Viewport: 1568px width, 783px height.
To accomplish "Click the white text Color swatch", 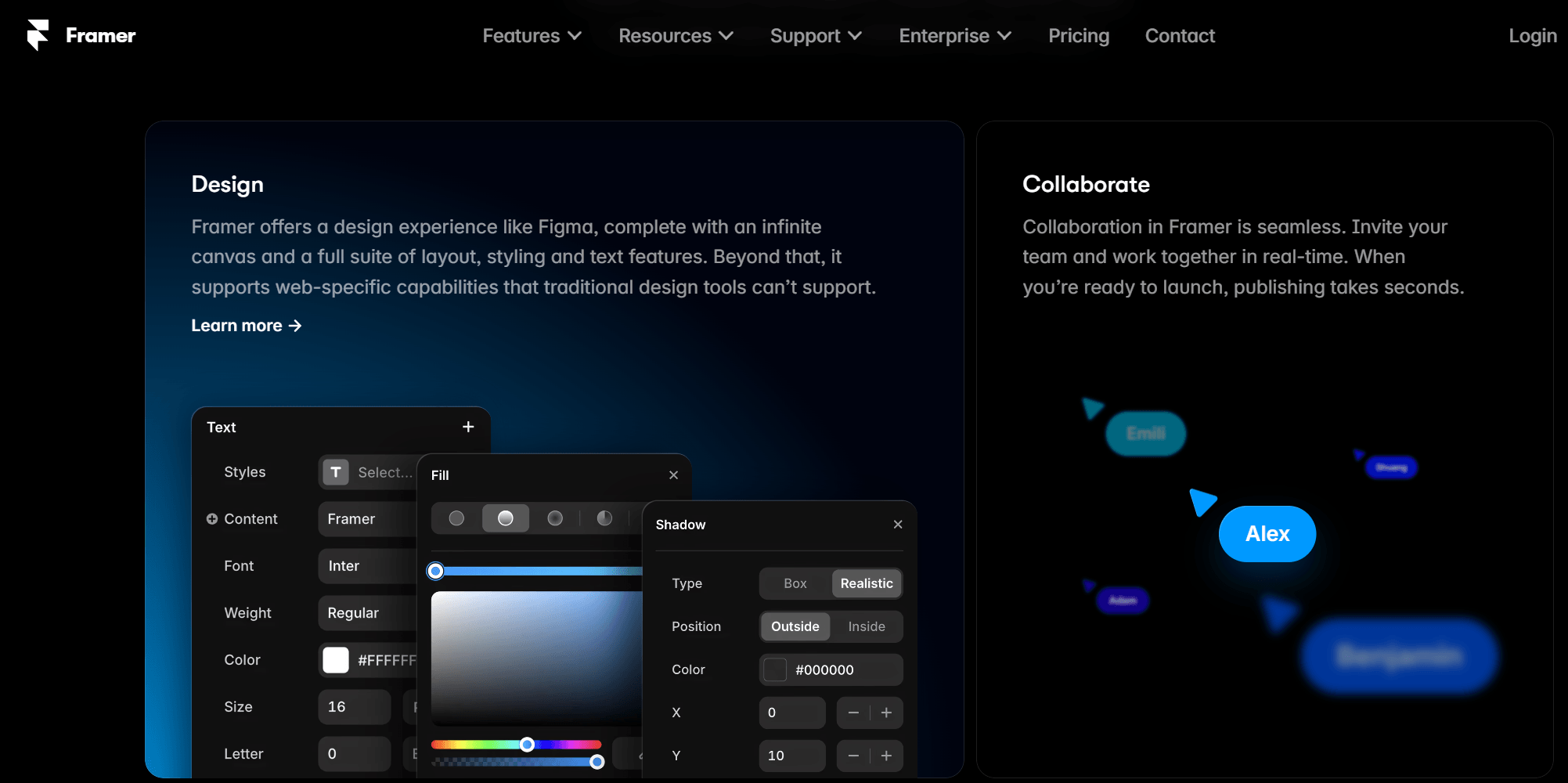I will (336, 660).
